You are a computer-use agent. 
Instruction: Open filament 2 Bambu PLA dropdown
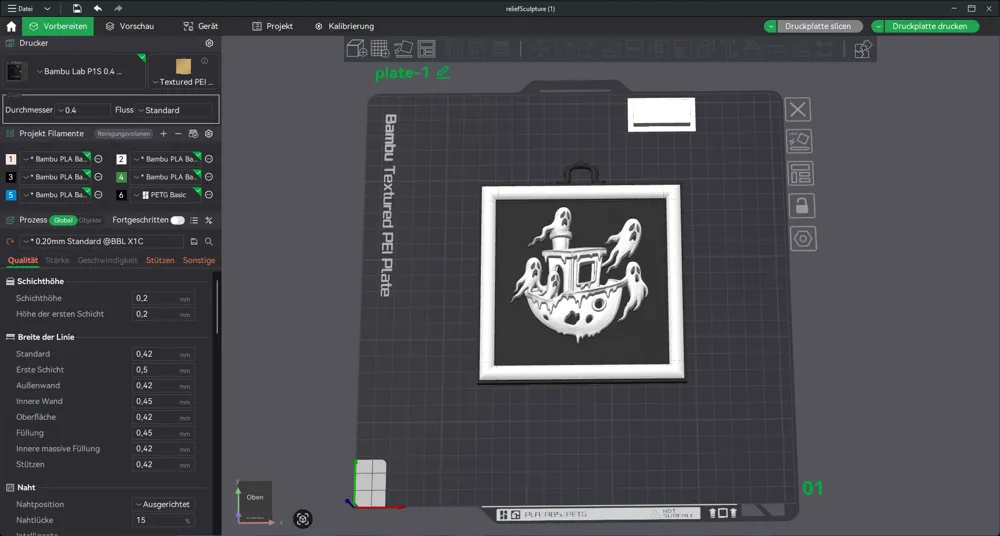(166, 159)
